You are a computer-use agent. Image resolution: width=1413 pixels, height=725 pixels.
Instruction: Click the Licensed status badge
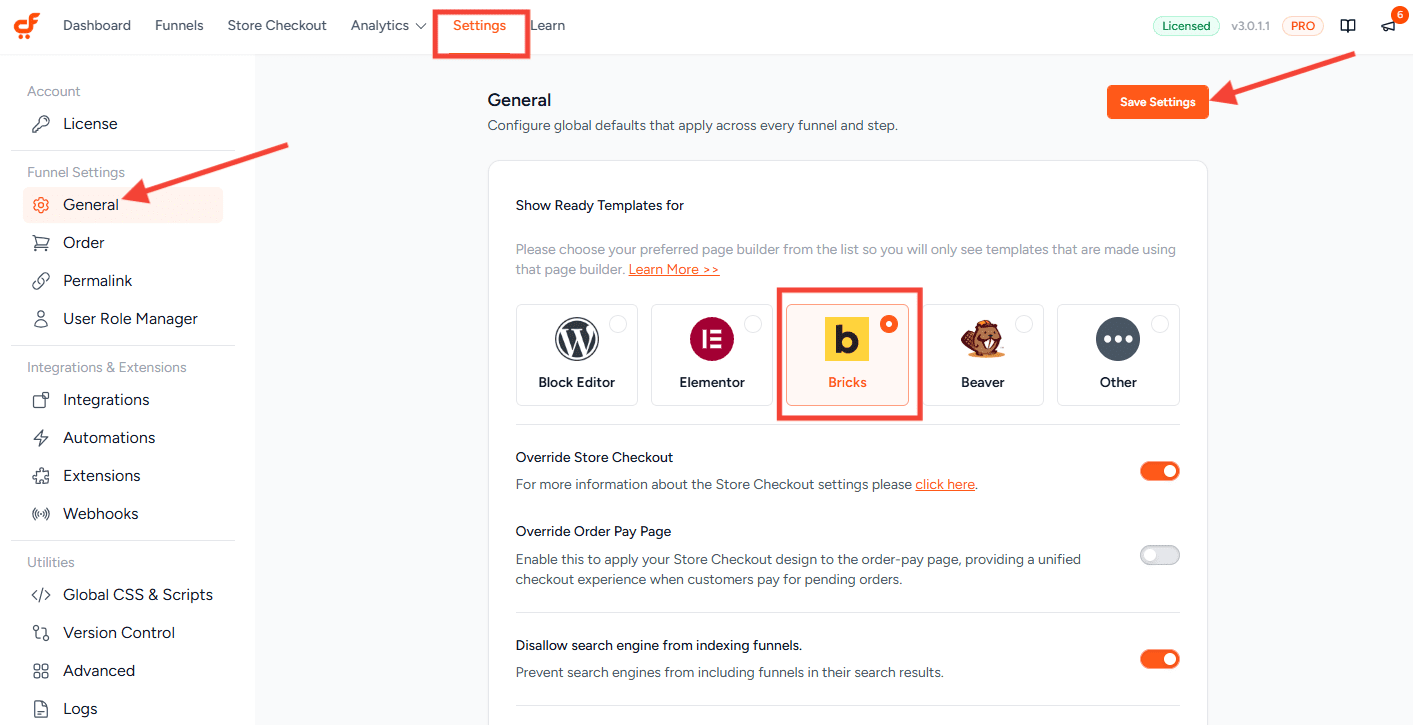[1186, 26]
